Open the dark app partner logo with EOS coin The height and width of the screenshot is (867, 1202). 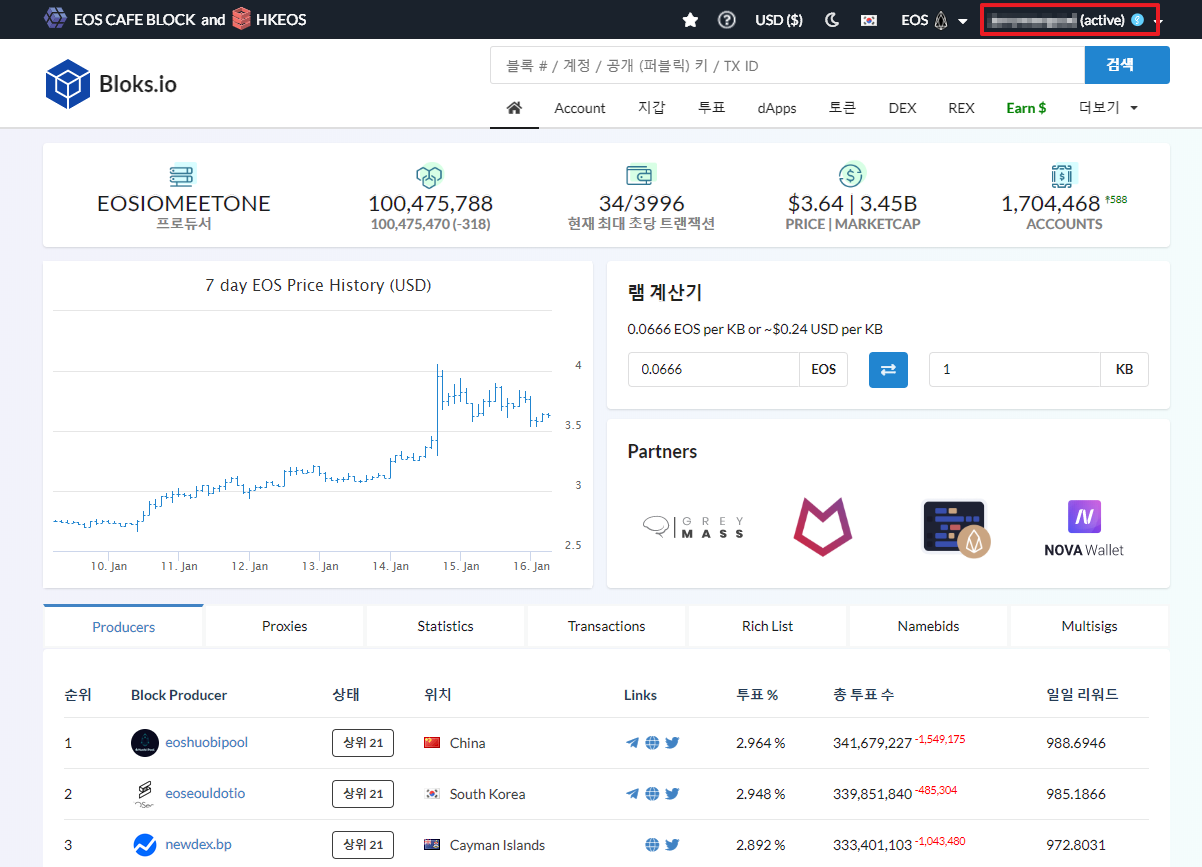(955, 528)
